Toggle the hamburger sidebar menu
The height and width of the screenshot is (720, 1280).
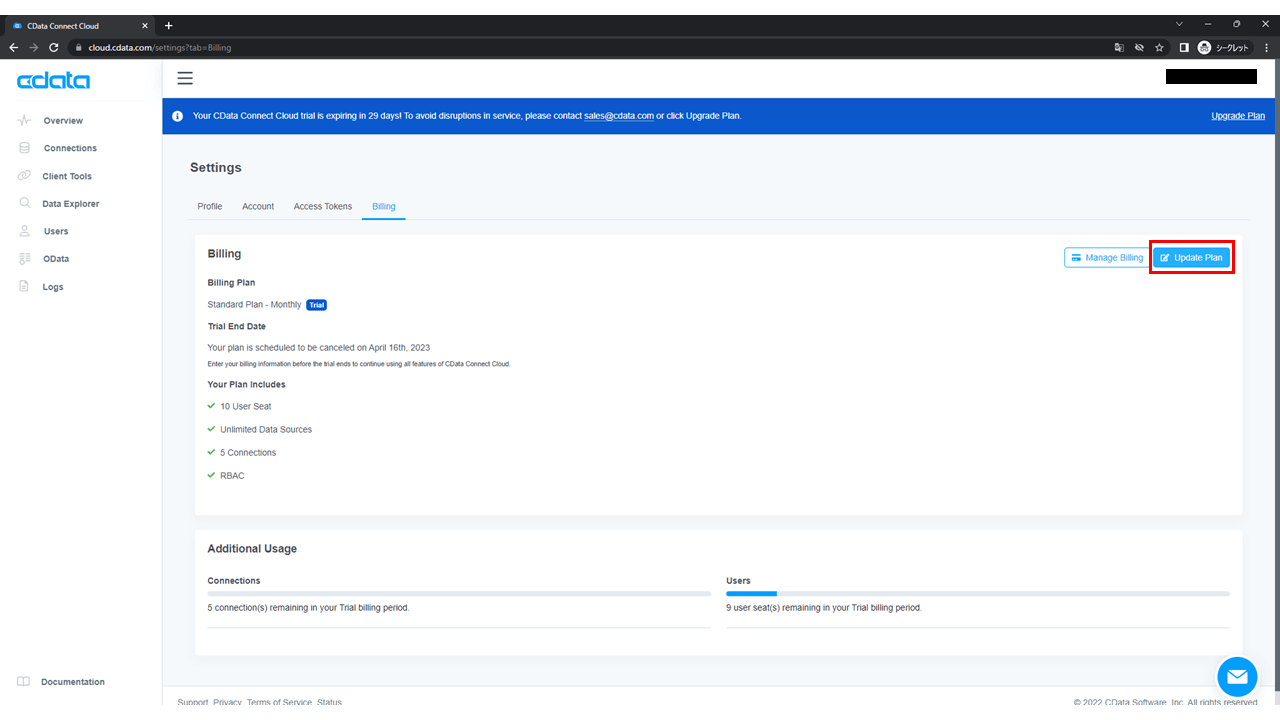185,78
